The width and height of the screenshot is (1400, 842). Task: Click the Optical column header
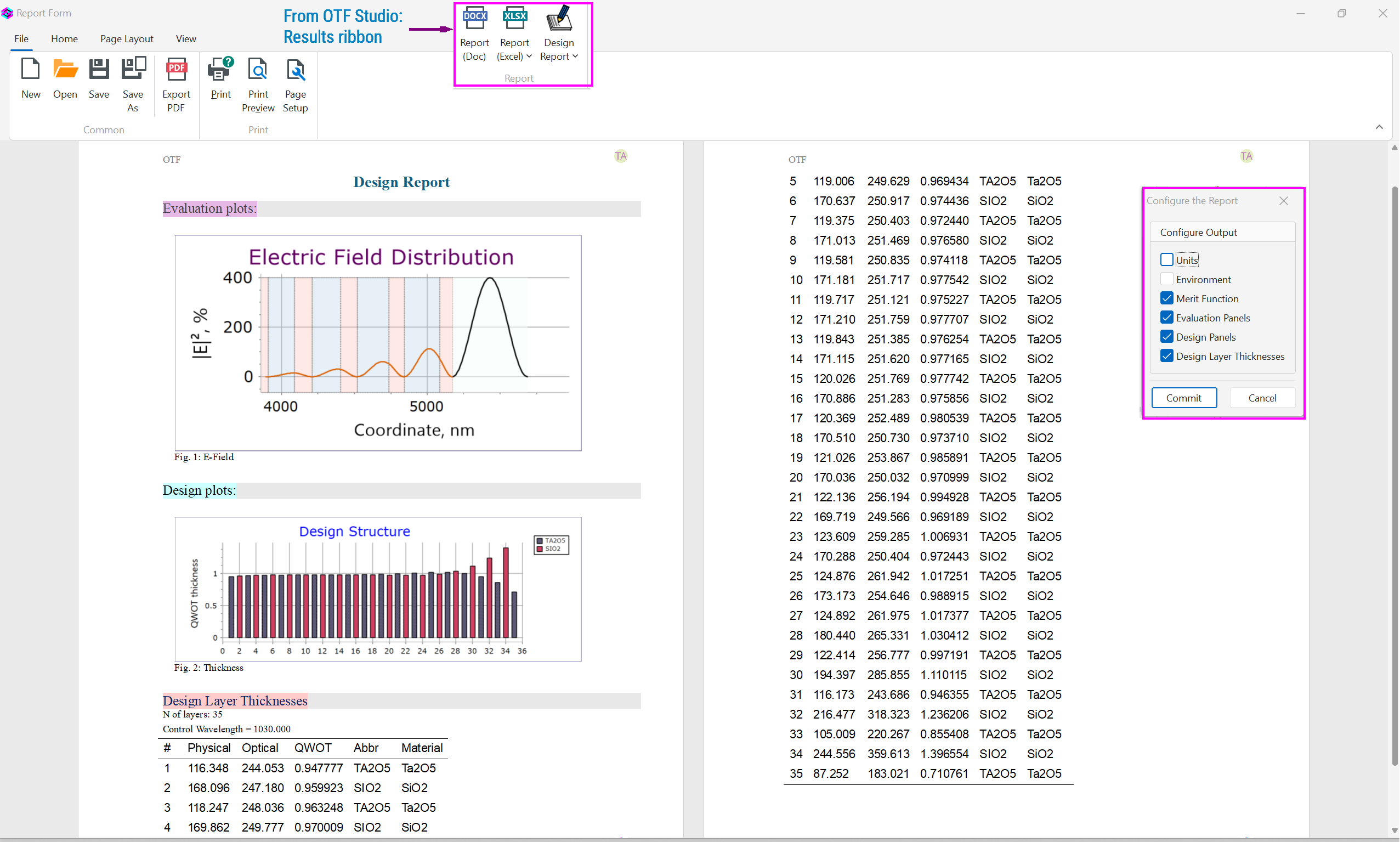[260, 748]
